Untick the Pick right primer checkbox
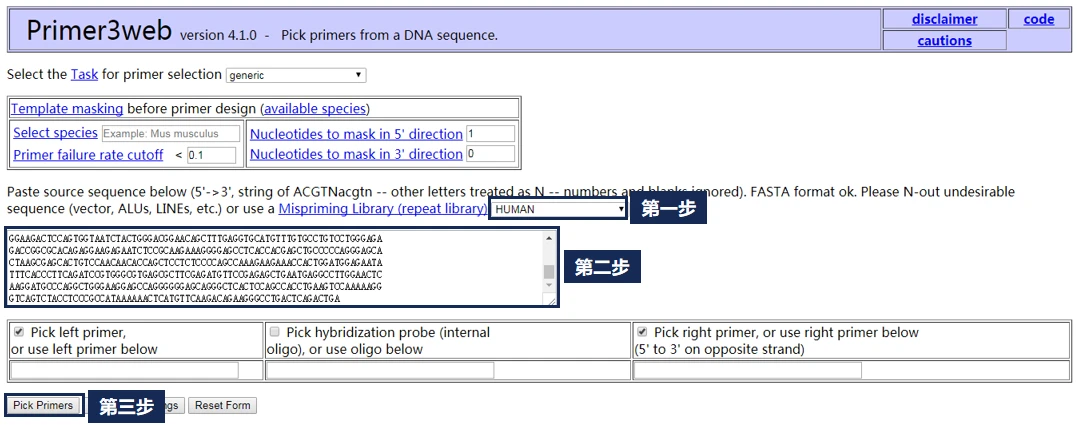The width and height of the screenshot is (1077, 427). coord(642,331)
